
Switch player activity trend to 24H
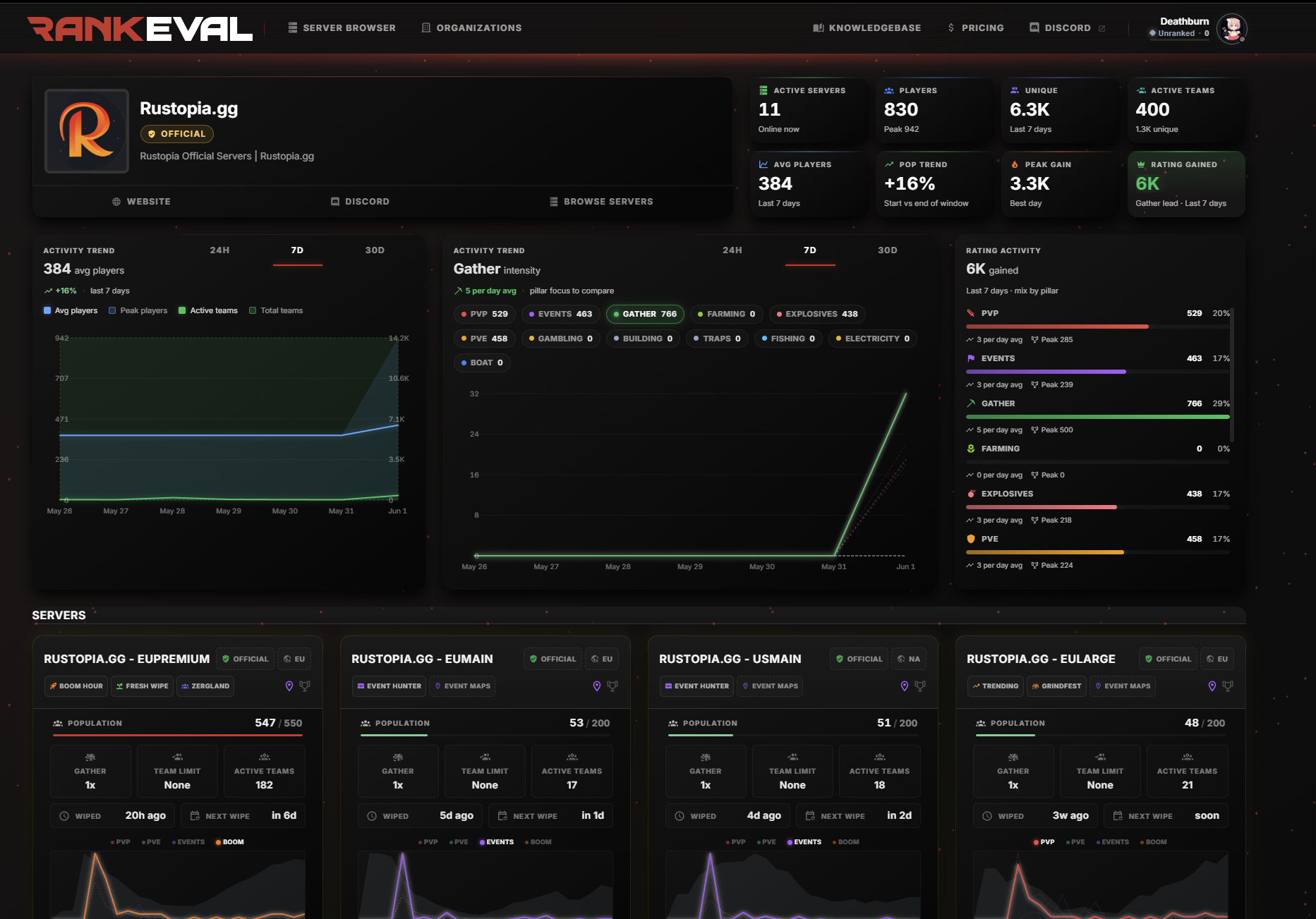coord(219,250)
